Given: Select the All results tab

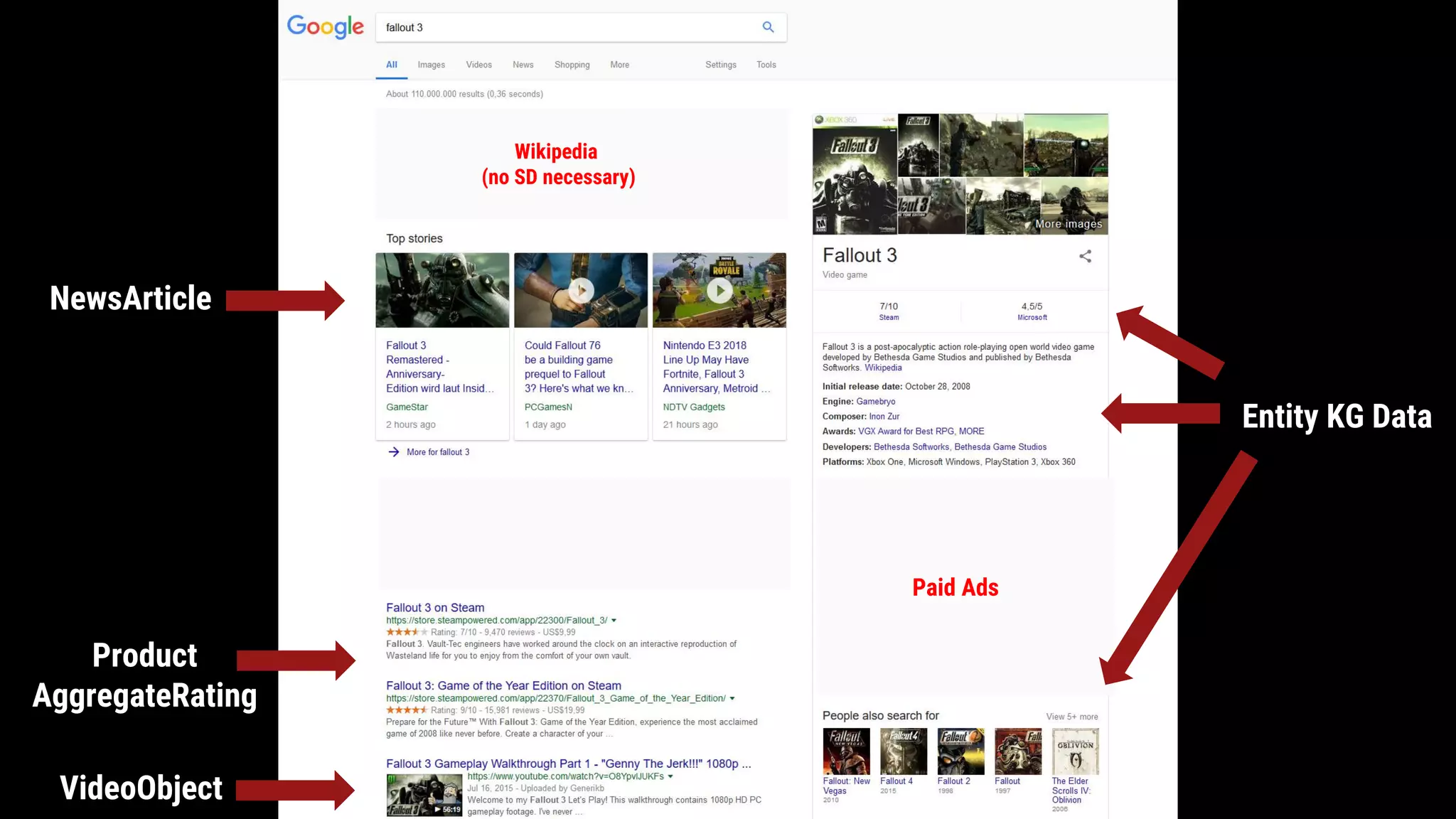Looking at the screenshot, I should coord(391,65).
